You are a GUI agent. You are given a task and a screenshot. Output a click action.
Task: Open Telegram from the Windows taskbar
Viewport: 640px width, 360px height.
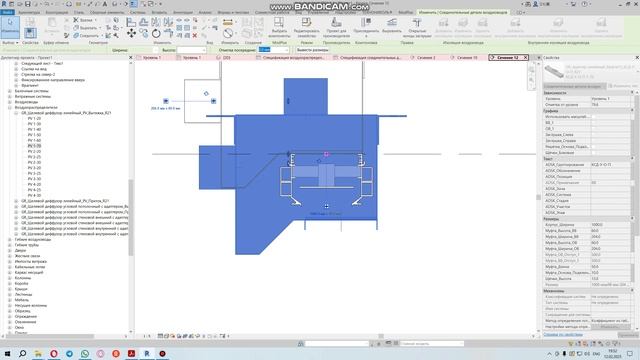pyautogui.click(x=69, y=353)
